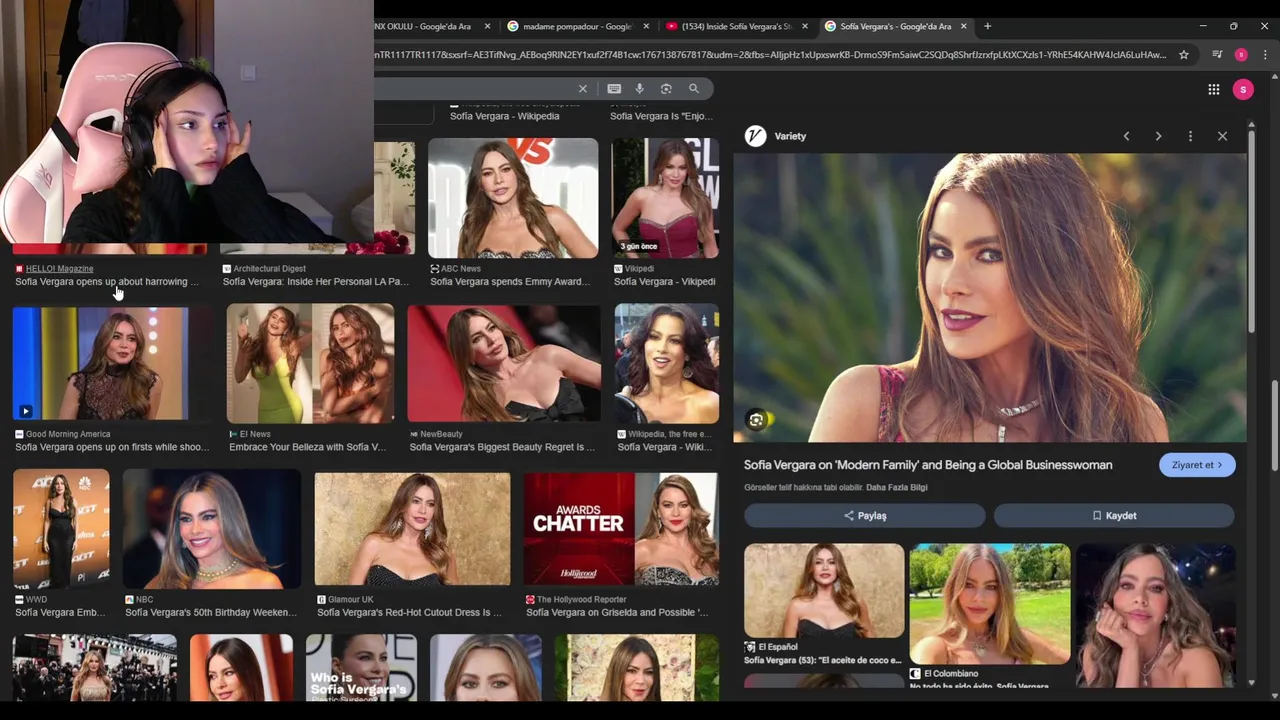The image size is (1280, 720).
Task: Open 'Who is Sofia Vergara's' thumbnail
Action: point(361,667)
